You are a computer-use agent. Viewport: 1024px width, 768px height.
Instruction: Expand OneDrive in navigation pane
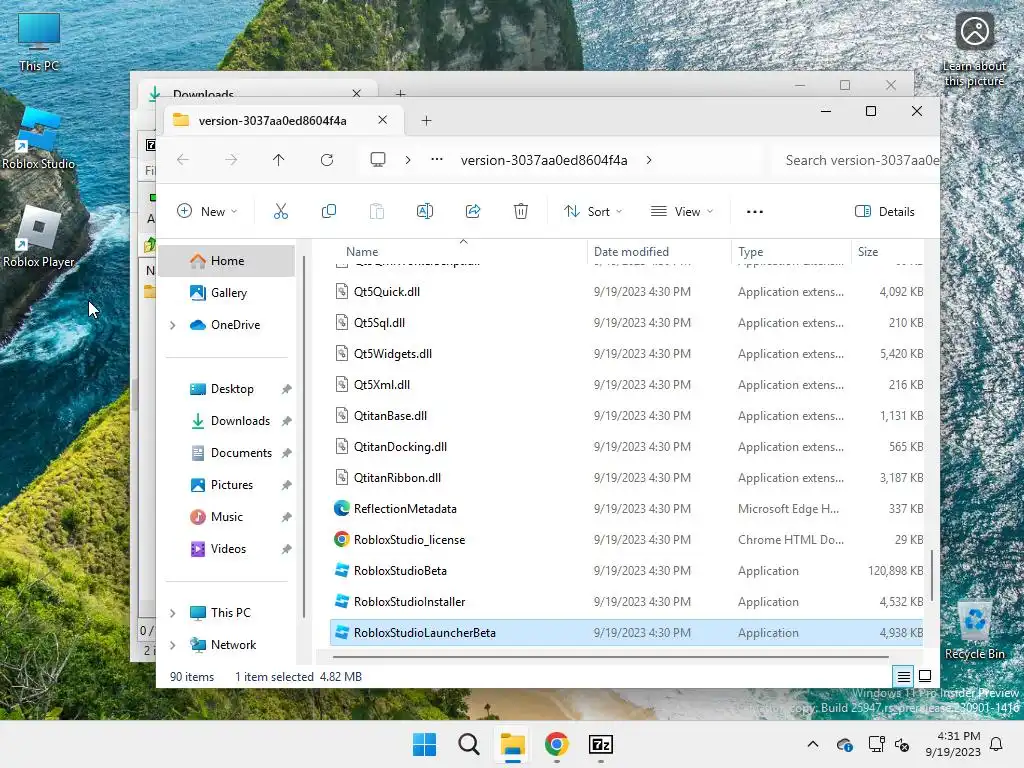click(172, 325)
